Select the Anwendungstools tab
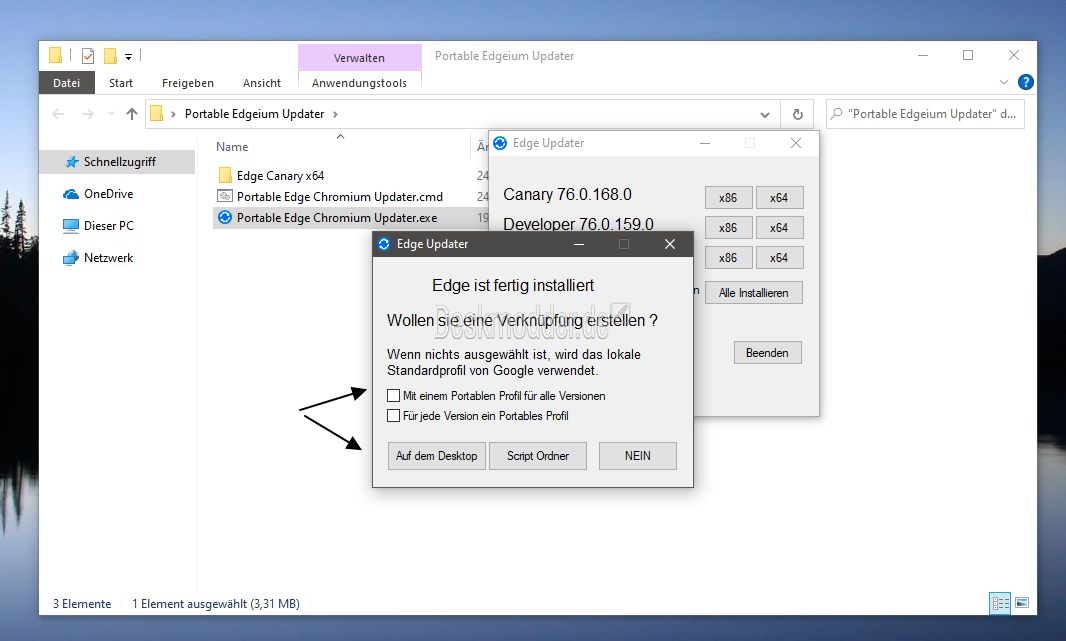 [359, 83]
